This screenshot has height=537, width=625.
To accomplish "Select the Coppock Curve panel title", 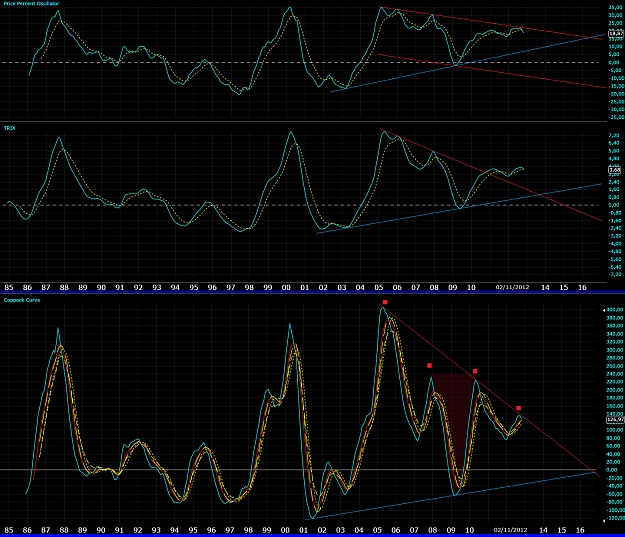I will (x=22, y=300).
